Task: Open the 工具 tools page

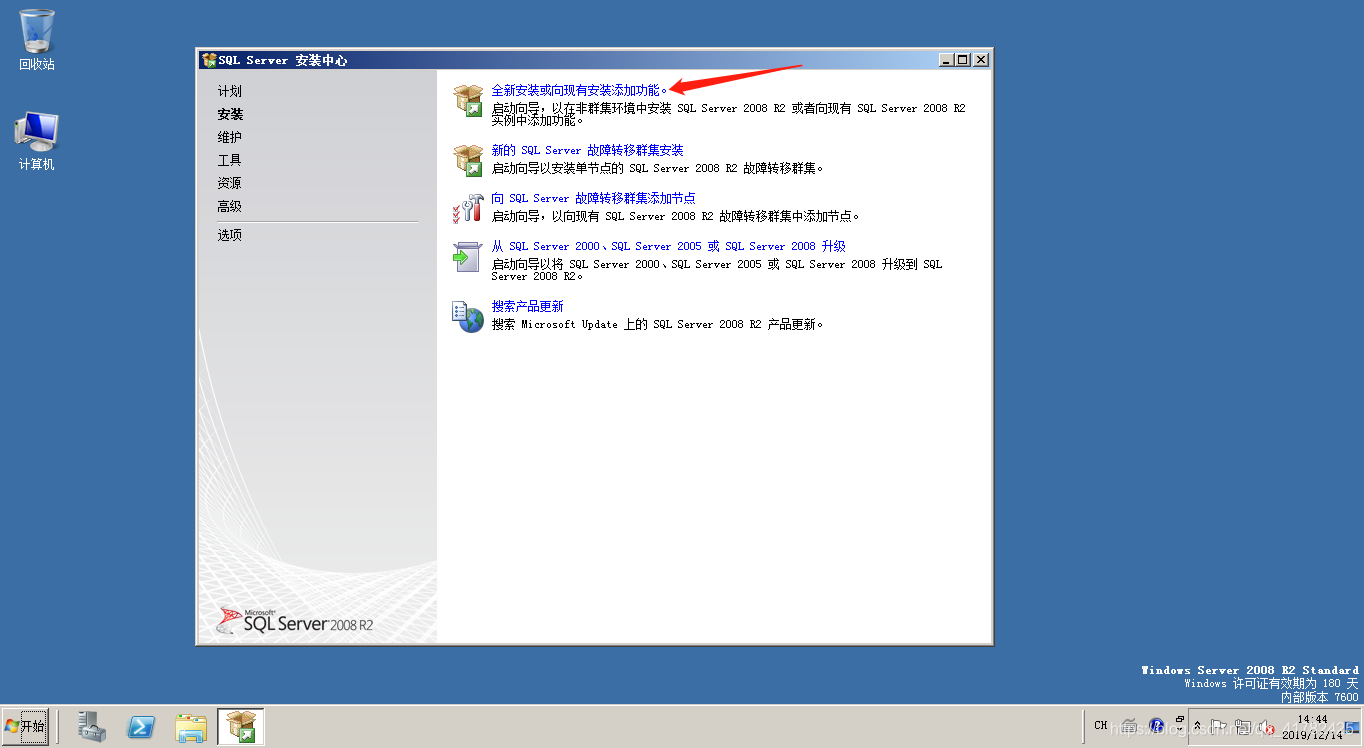Action: tap(230, 160)
